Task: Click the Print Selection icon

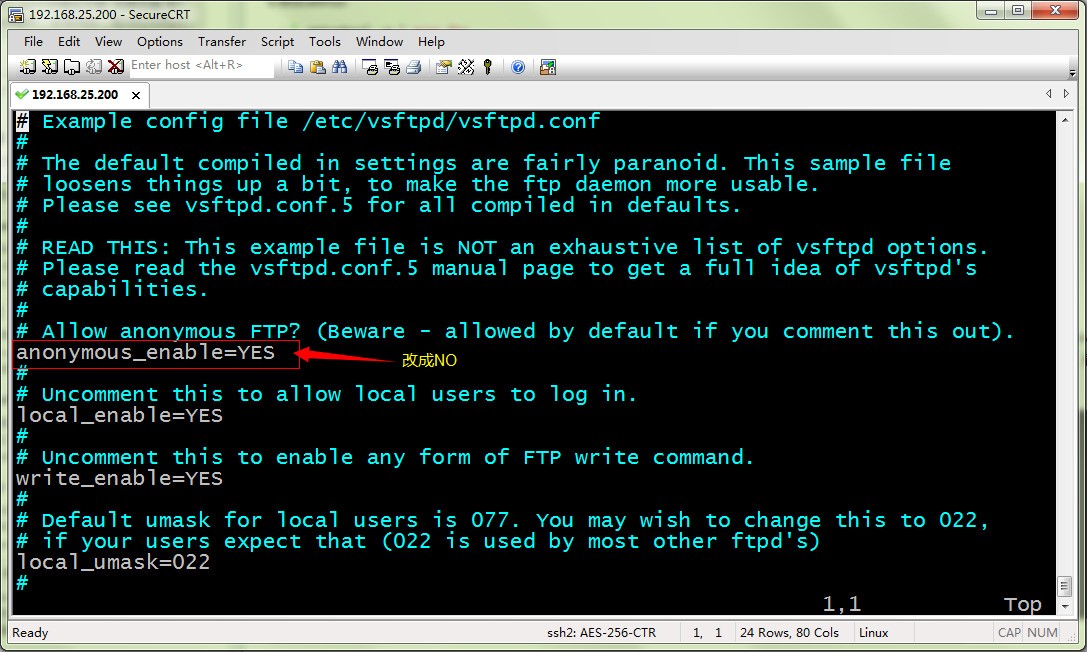Action: (392, 67)
